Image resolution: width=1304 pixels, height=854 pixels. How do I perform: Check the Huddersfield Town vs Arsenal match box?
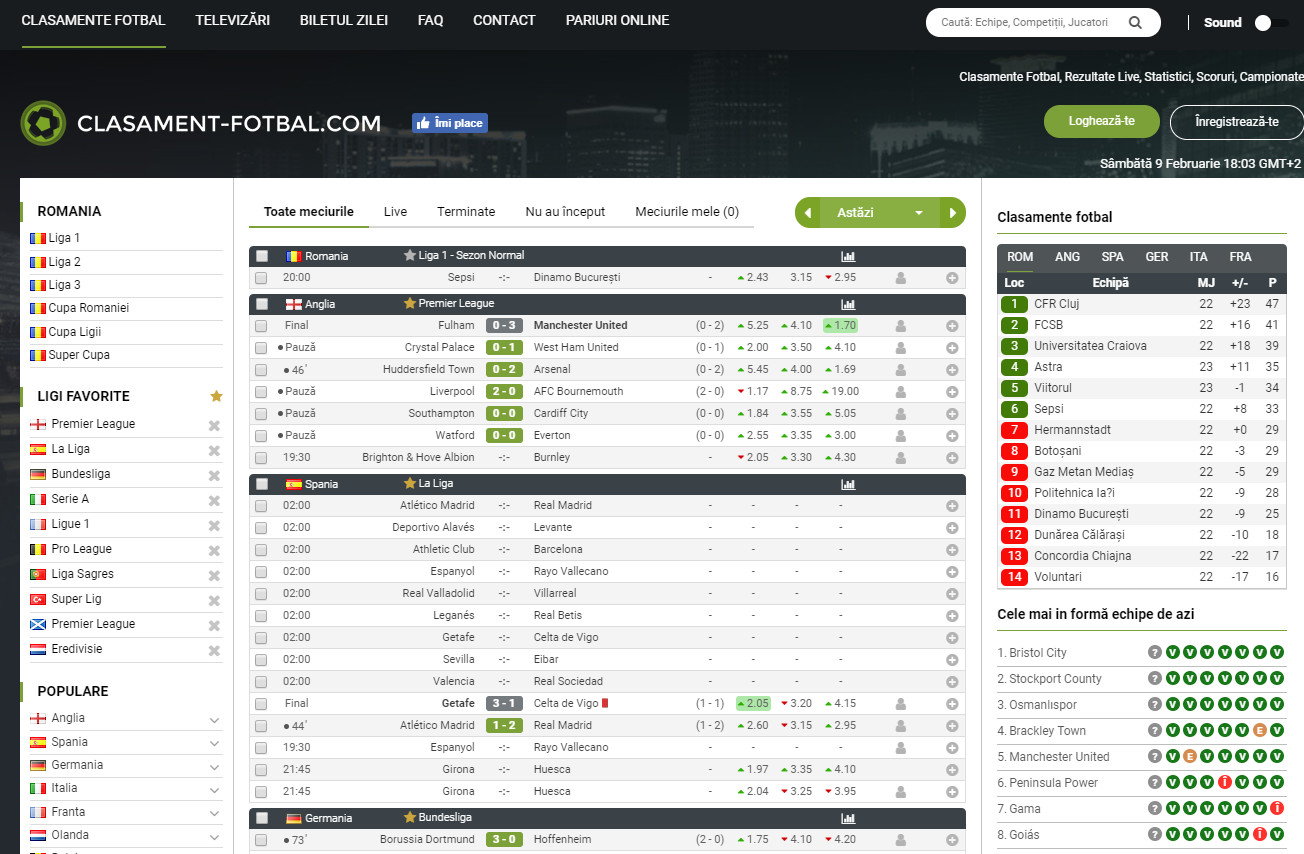pos(261,370)
